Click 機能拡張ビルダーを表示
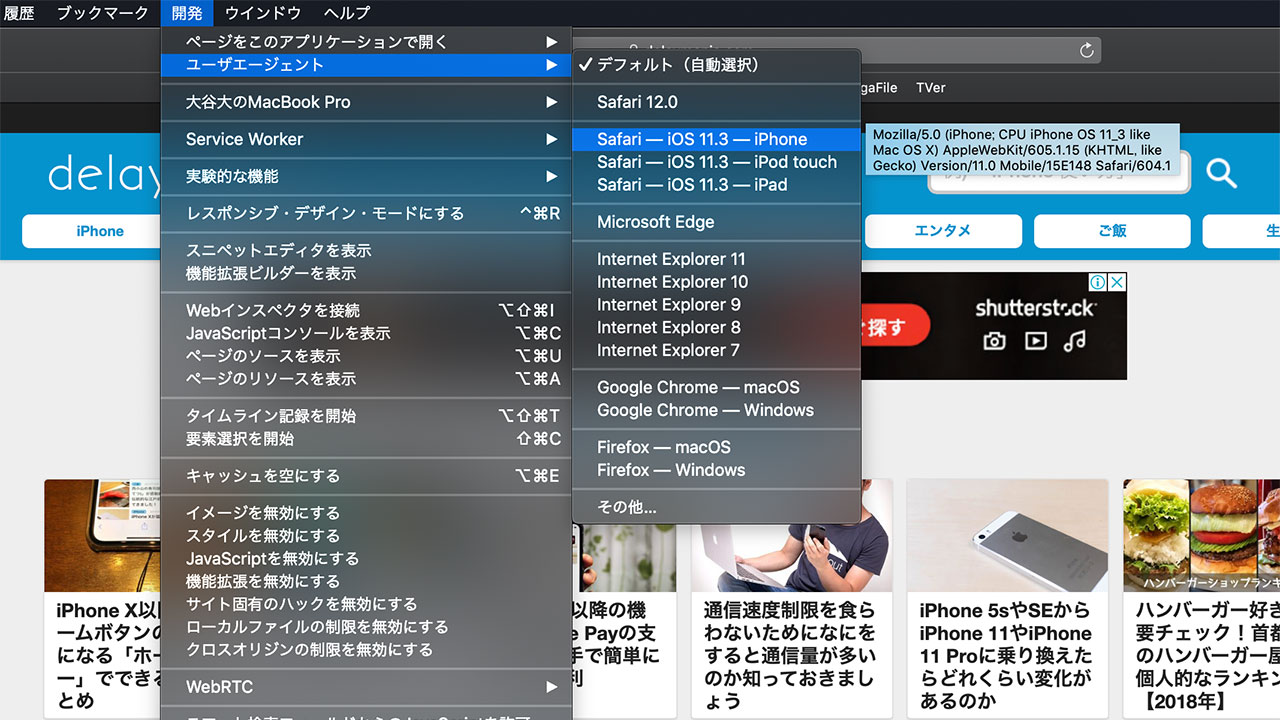This screenshot has width=1280, height=720. point(366,273)
